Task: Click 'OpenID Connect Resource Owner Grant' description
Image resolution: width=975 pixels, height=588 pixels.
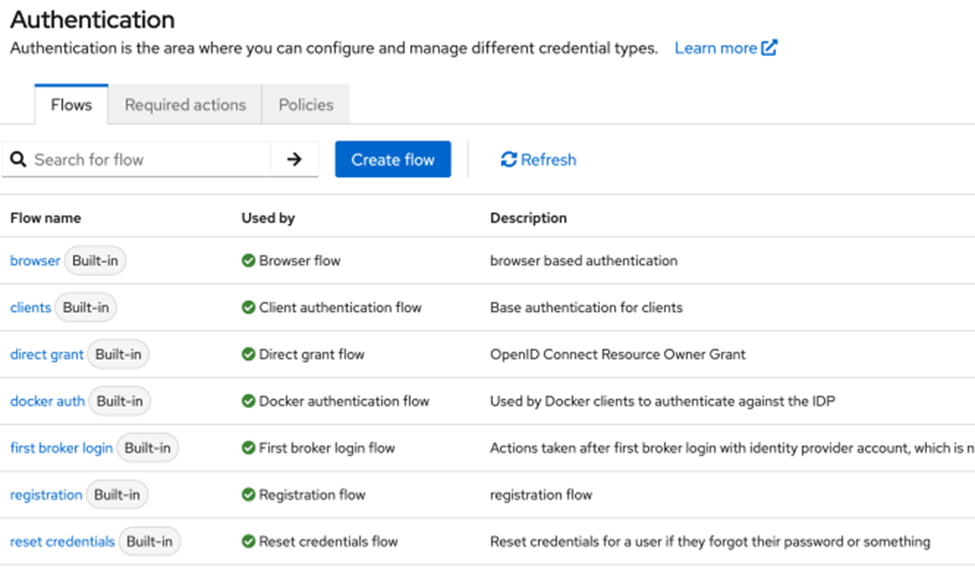Action: (x=617, y=354)
